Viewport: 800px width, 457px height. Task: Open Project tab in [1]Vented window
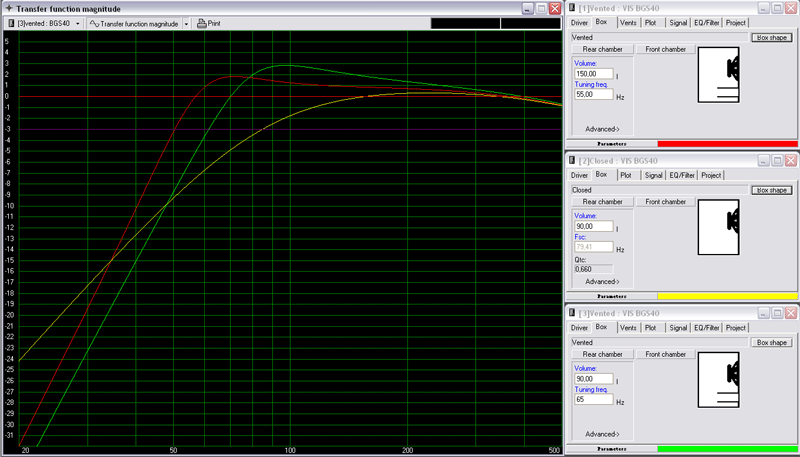pyautogui.click(x=736, y=23)
